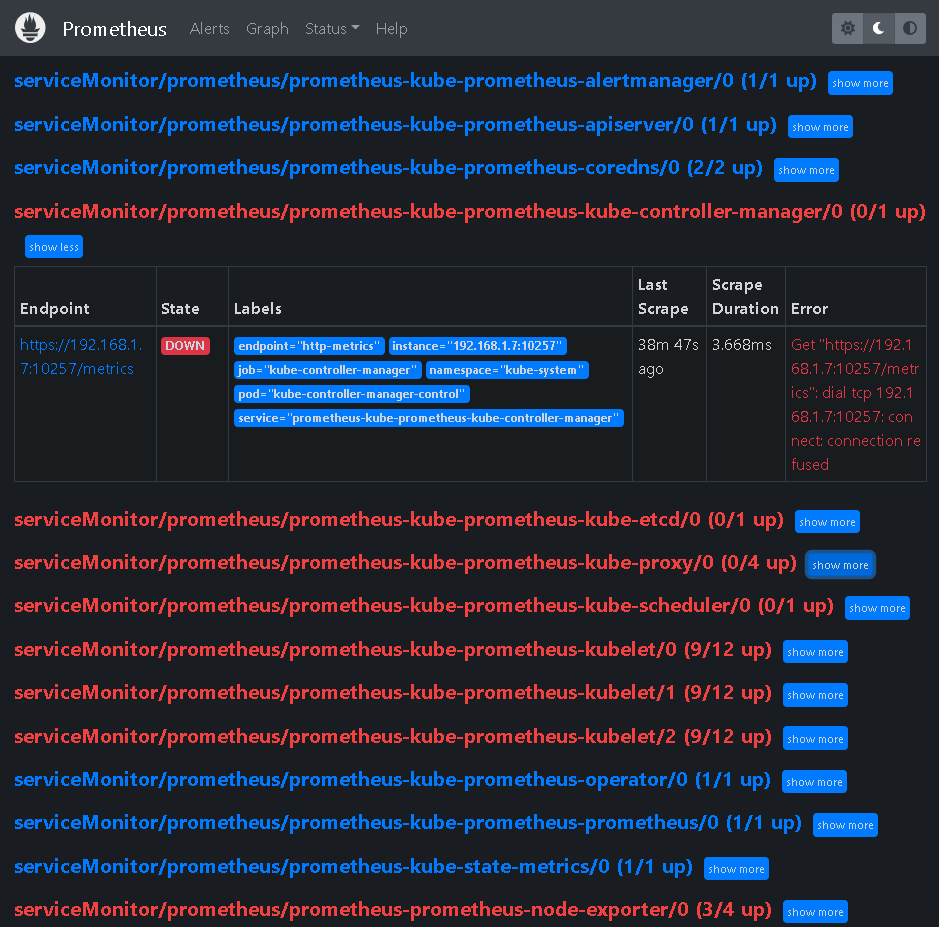Viewport: 939px width, 927px height.
Task: Open the Alerts page
Action: click(210, 29)
